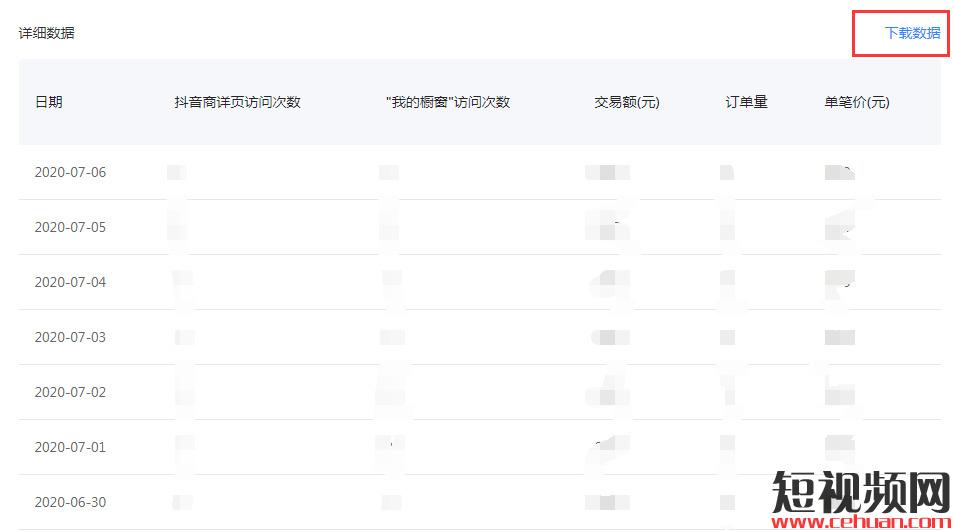This screenshot has height=532, width=954.
Task: Select the 2020-06-30 date row
Action: [x=70, y=502]
